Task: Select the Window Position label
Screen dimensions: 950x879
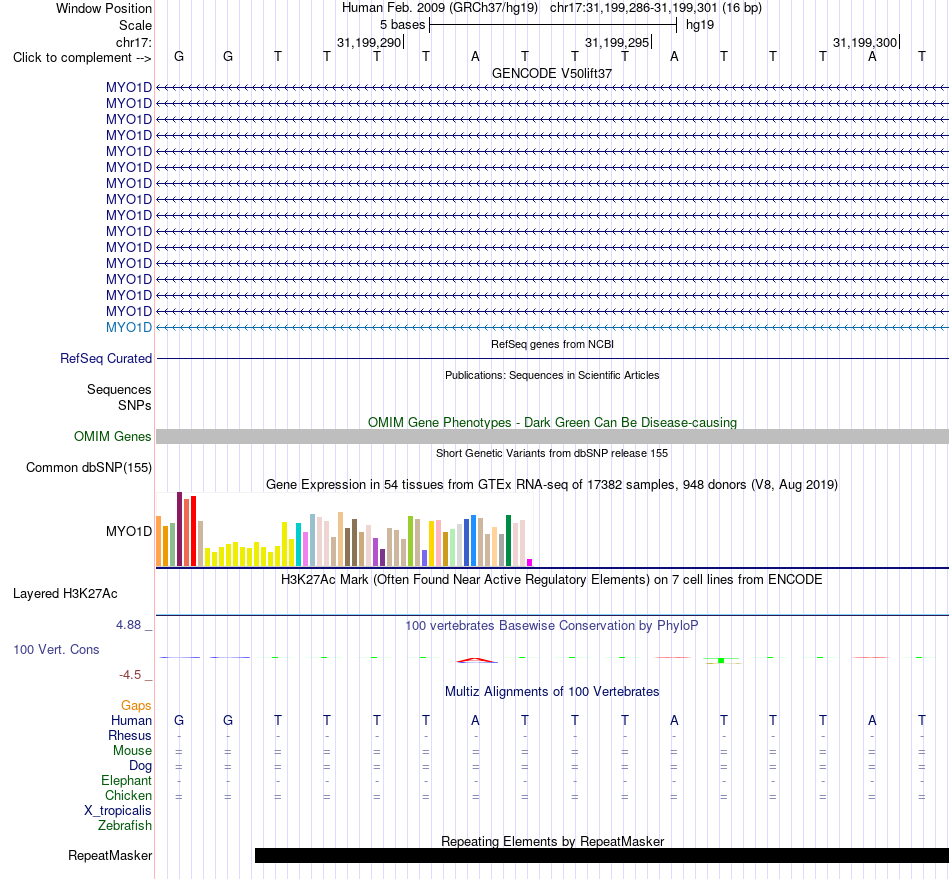Action: [104, 8]
